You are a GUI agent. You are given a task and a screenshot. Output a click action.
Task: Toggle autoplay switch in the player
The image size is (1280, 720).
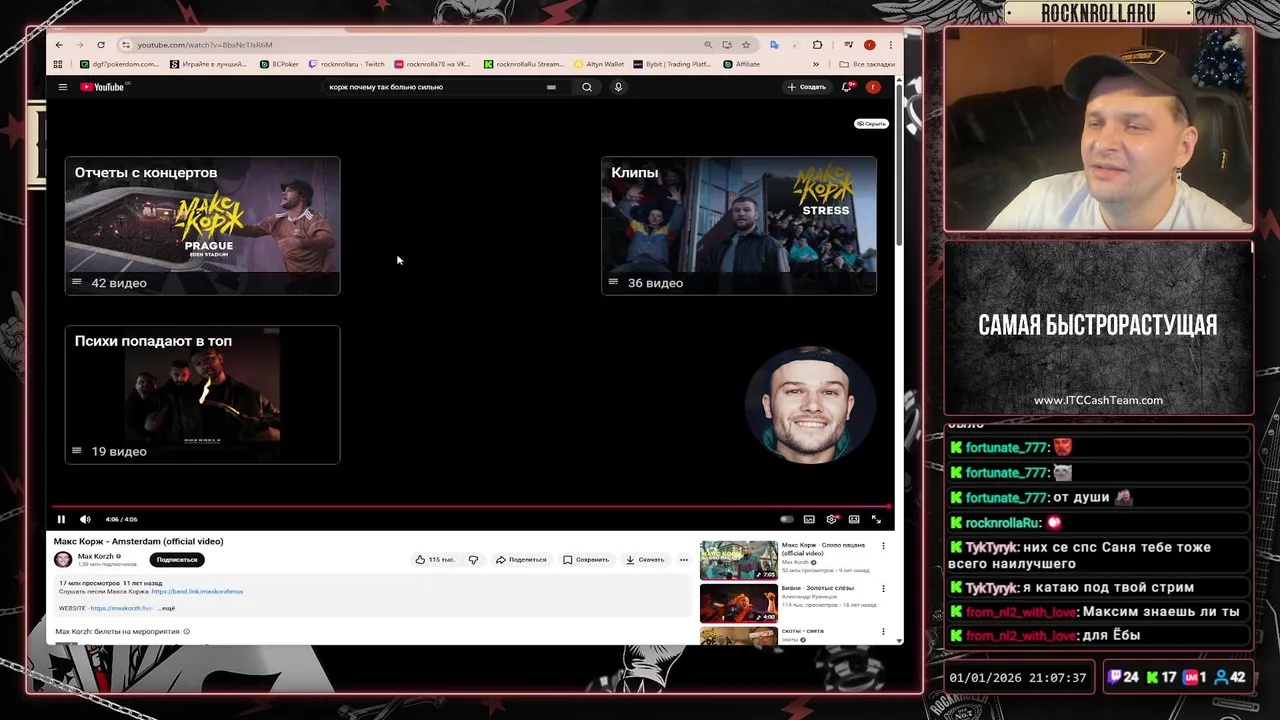(x=787, y=519)
